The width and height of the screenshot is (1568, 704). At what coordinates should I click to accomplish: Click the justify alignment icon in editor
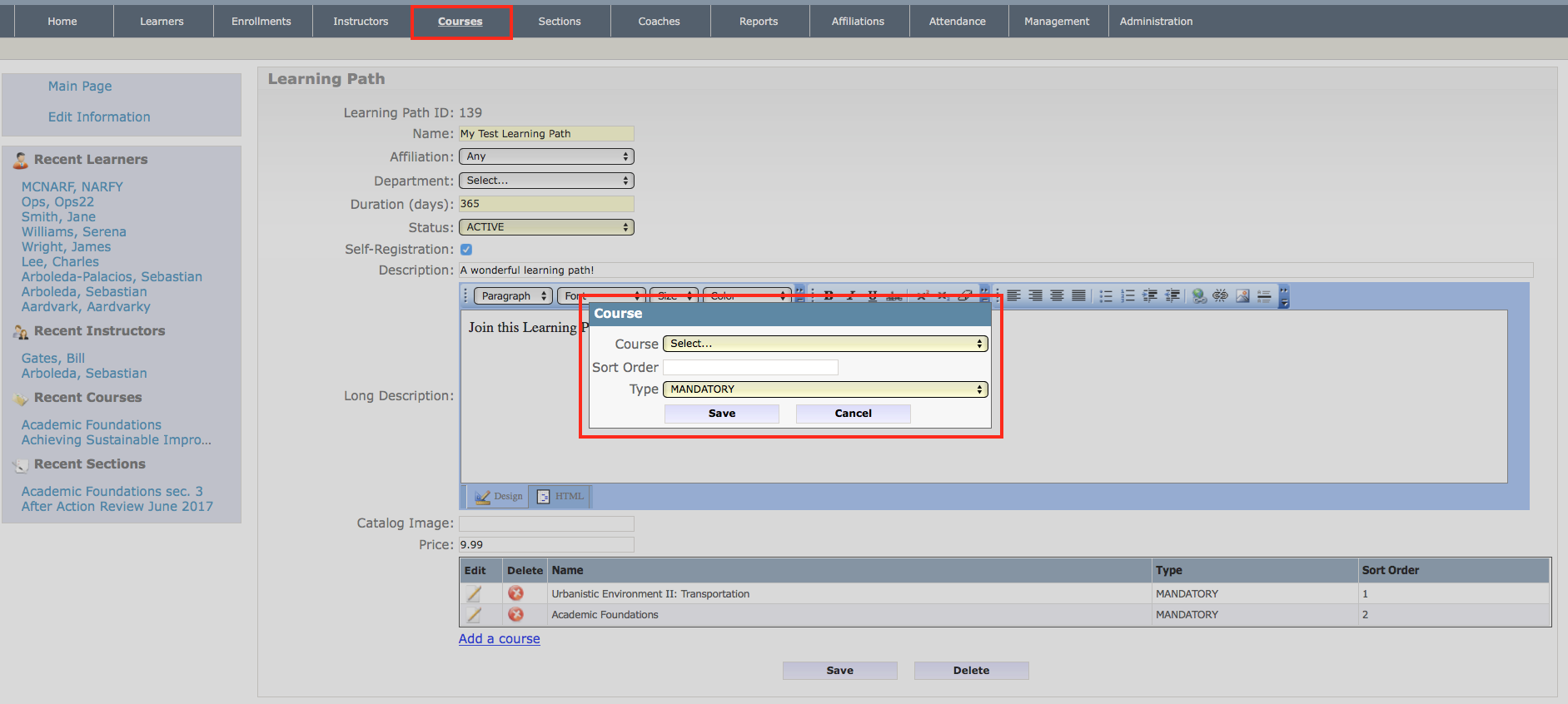click(1078, 295)
